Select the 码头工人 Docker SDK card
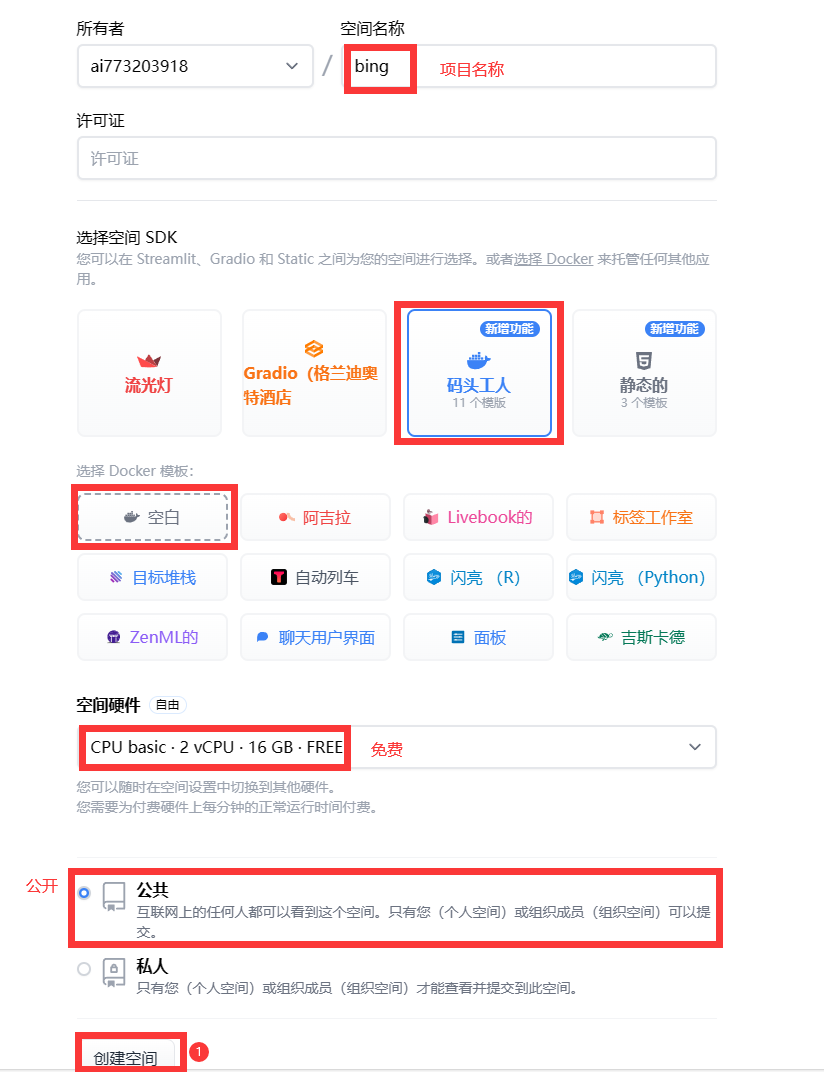The height and width of the screenshot is (1072, 824). (479, 373)
